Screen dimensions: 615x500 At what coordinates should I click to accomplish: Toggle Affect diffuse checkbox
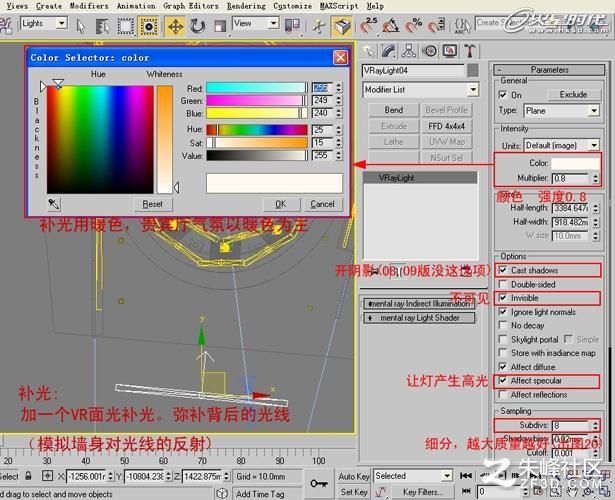(502, 367)
